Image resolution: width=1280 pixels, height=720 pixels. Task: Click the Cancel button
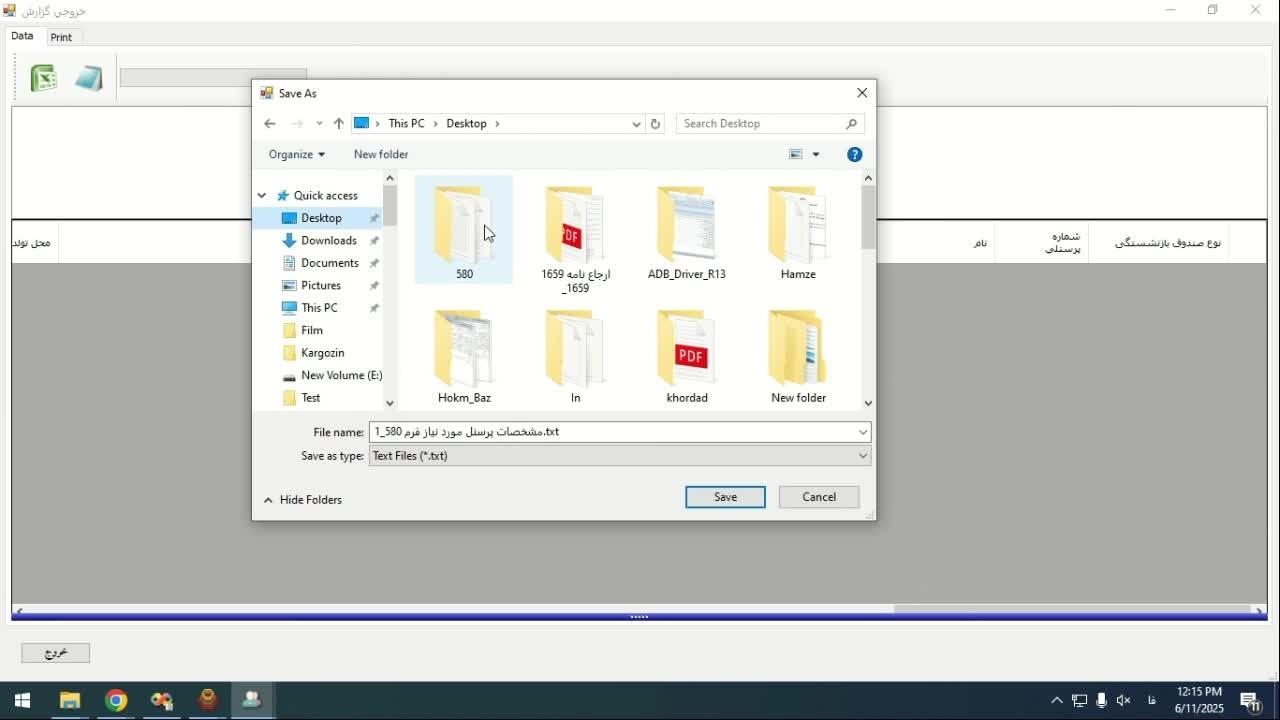click(x=818, y=497)
